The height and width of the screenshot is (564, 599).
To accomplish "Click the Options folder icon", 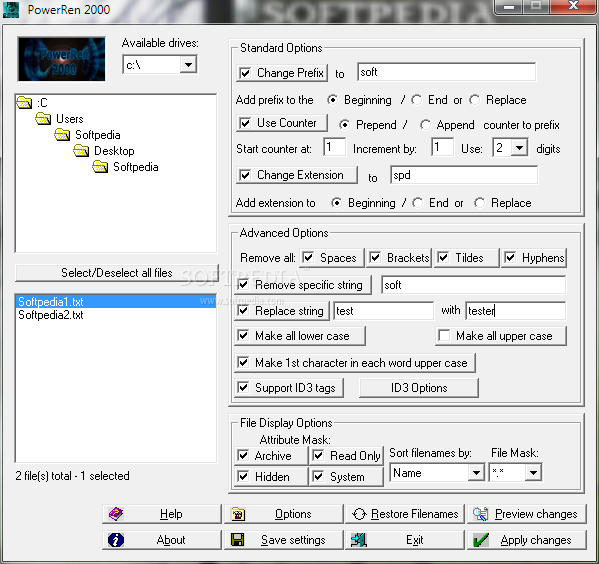I will (x=238, y=514).
